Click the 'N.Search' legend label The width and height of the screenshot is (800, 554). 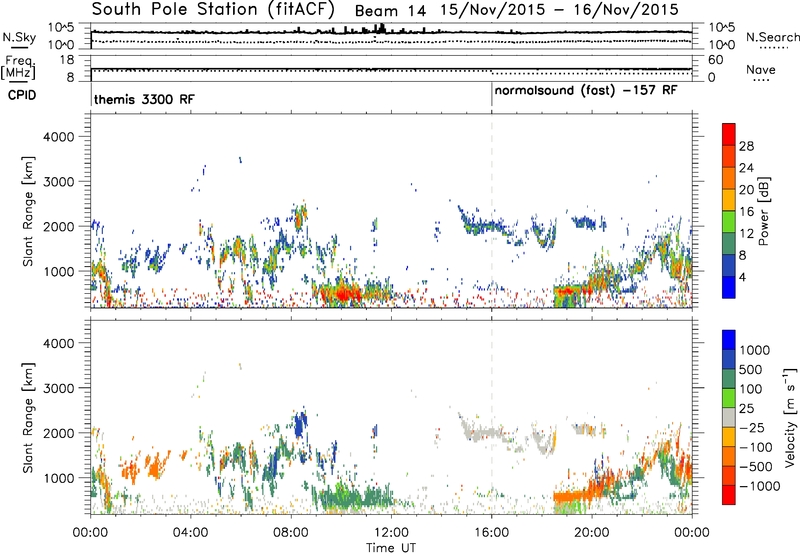pos(772,37)
